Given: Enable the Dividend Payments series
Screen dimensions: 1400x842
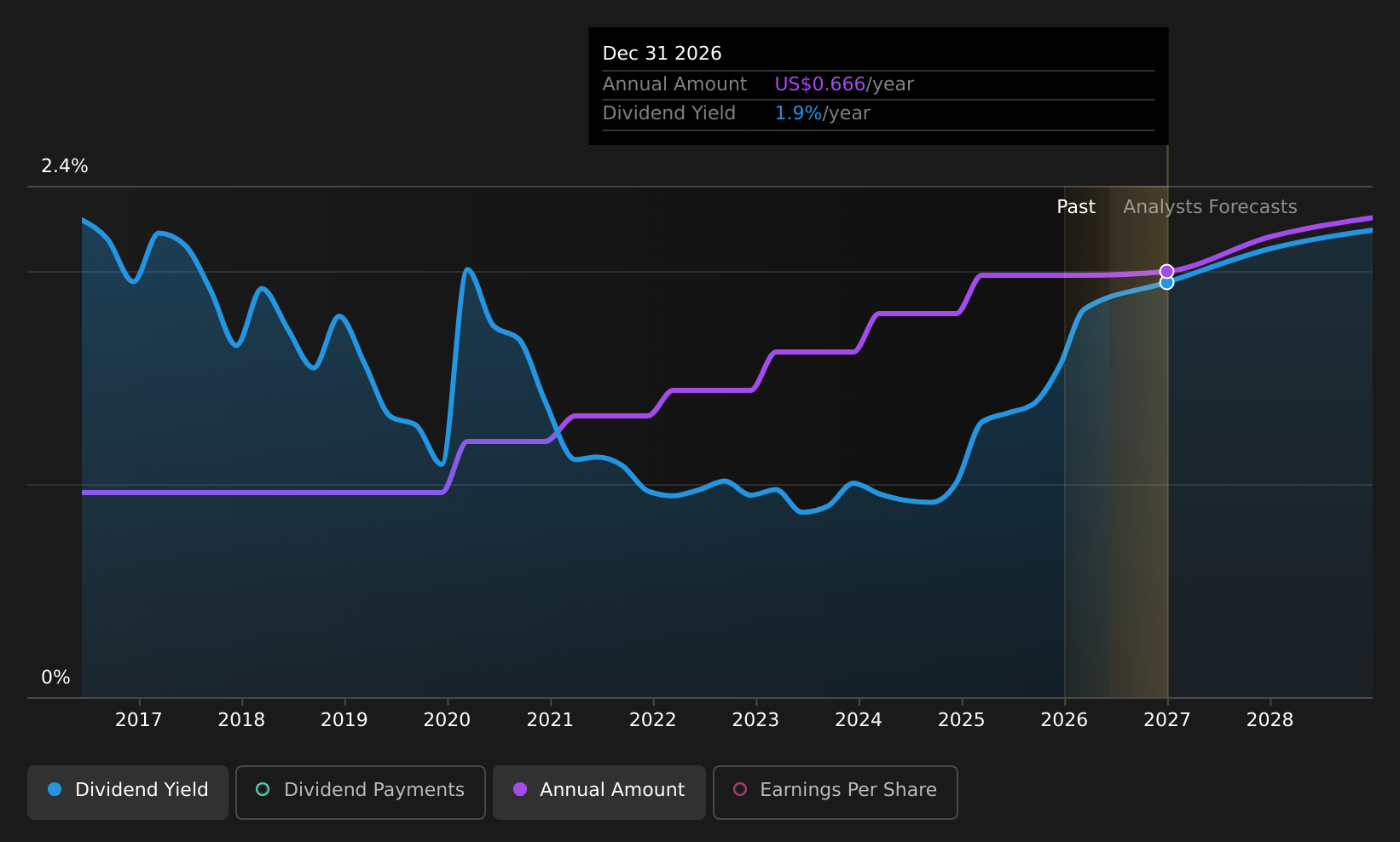Looking at the screenshot, I should click(x=361, y=792).
